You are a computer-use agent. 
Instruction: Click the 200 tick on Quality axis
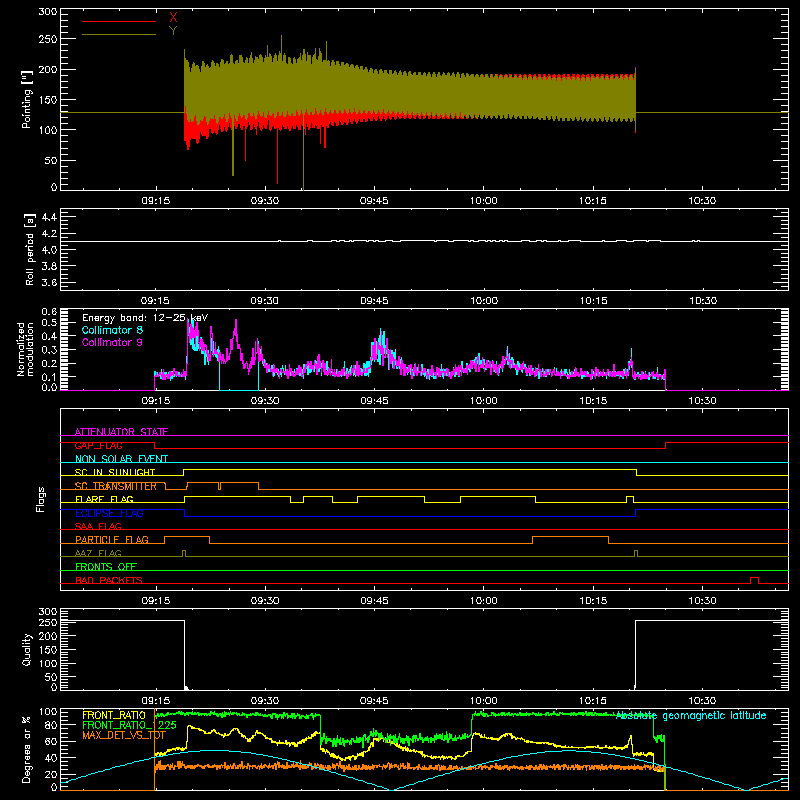pos(48,636)
